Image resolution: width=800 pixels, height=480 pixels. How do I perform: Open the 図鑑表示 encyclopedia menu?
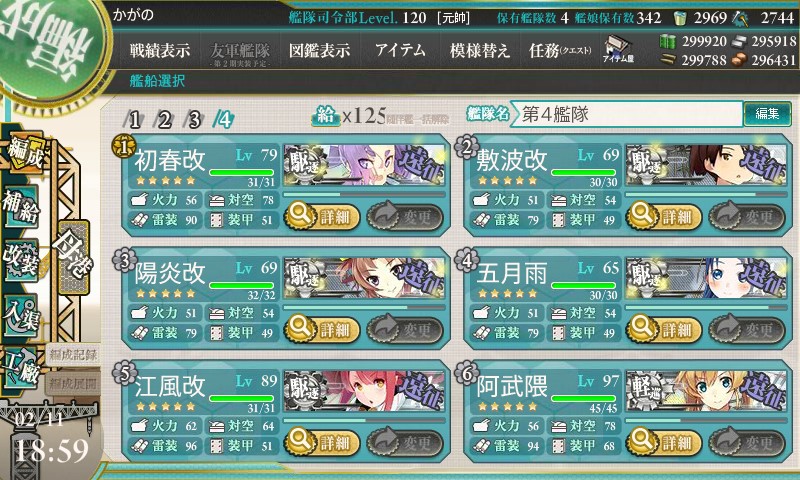[319, 50]
